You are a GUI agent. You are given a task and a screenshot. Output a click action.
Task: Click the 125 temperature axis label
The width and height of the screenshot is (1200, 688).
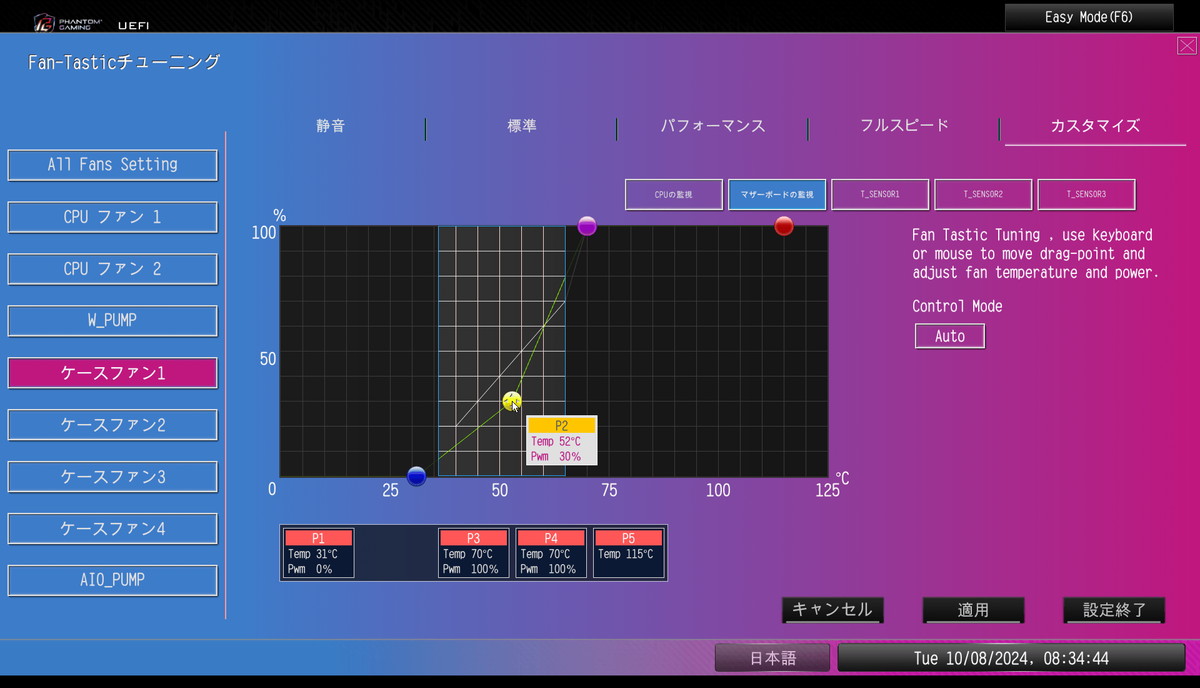[x=827, y=490]
